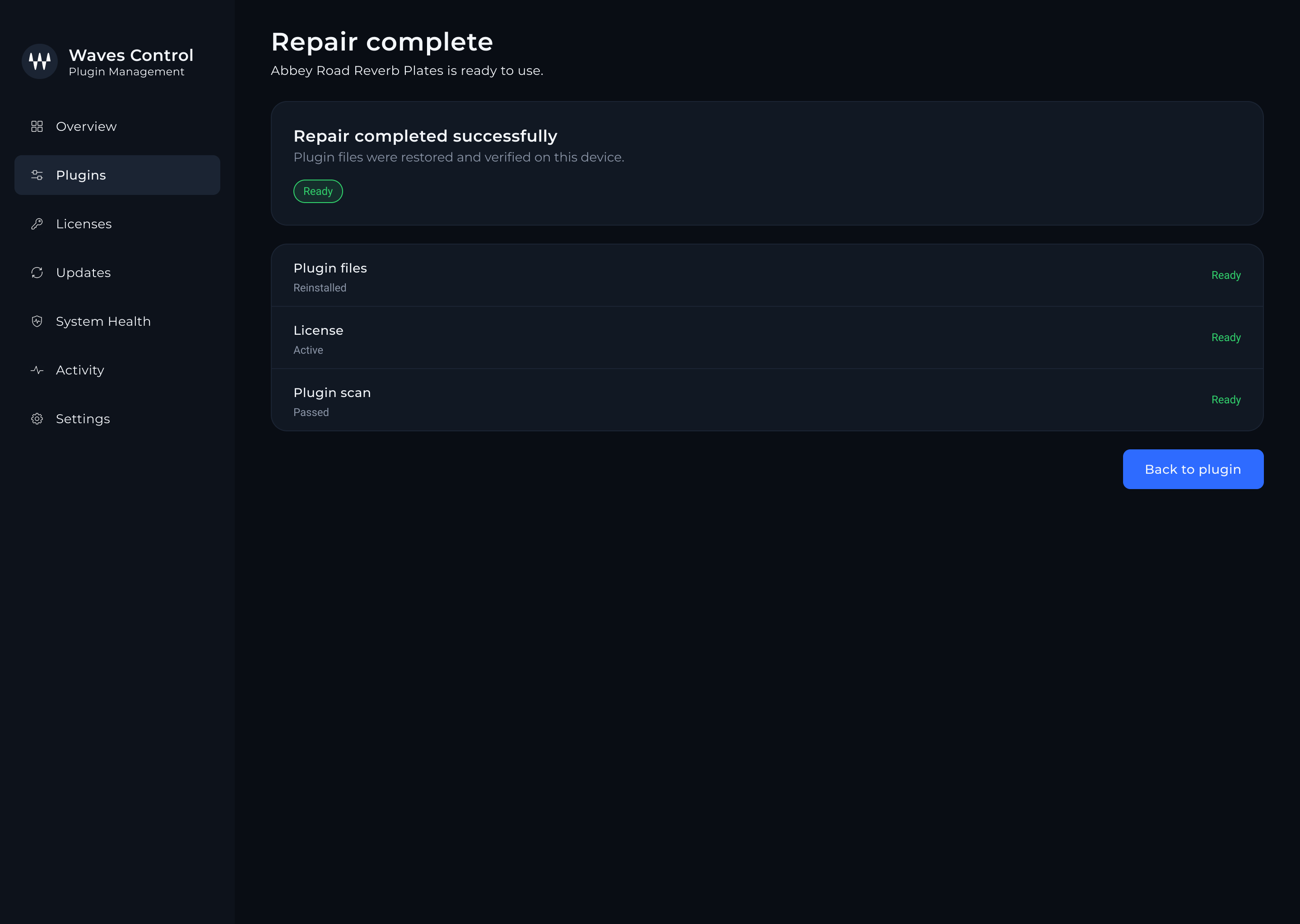Image resolution: width=1300 pixels, height=924 pixels.
Task: Click the Reinstalled status text
Action: pyautogui.click(x=320, y=288)
